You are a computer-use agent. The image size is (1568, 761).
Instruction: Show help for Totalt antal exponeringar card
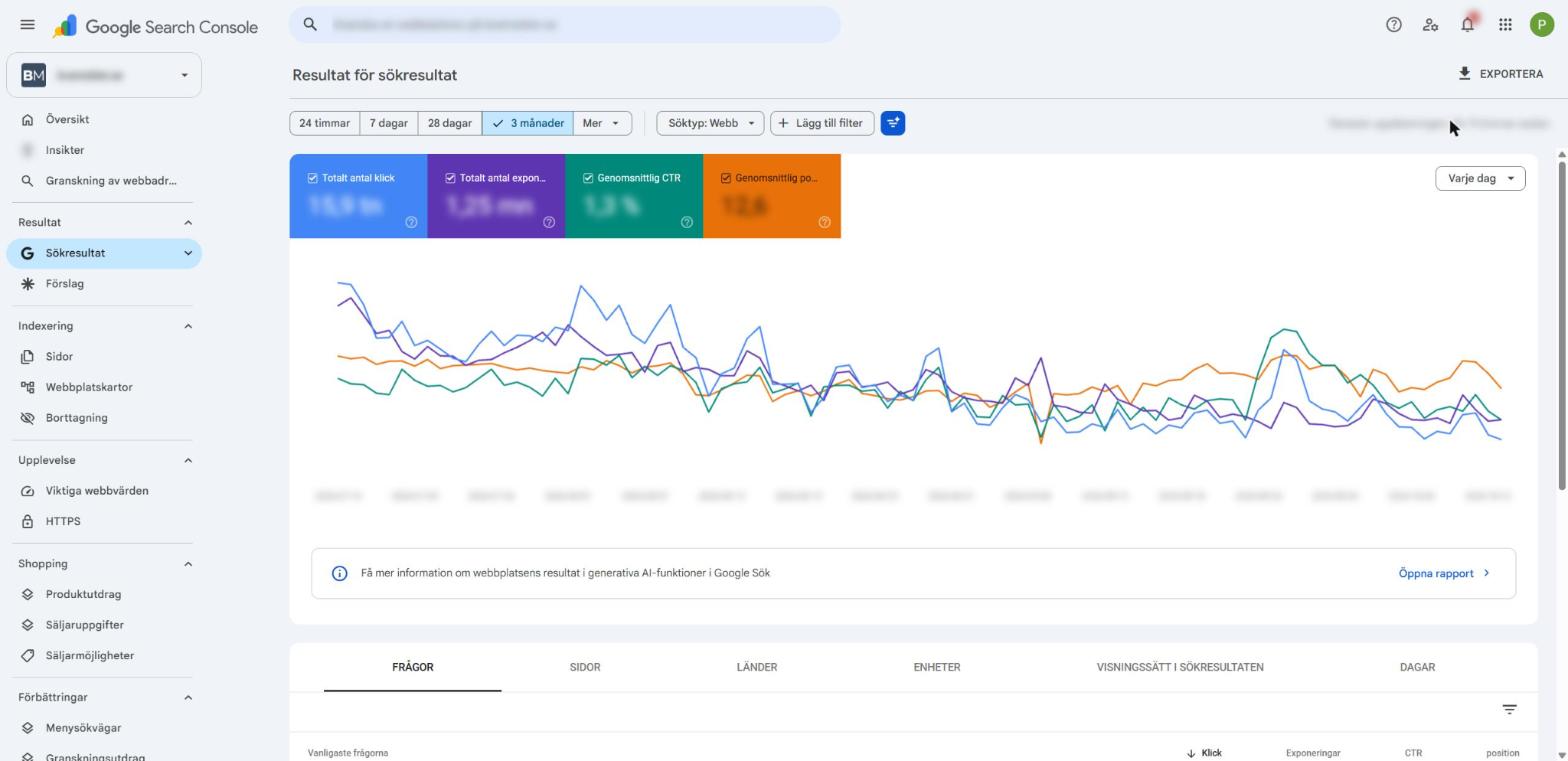click(x=548, y=222)
